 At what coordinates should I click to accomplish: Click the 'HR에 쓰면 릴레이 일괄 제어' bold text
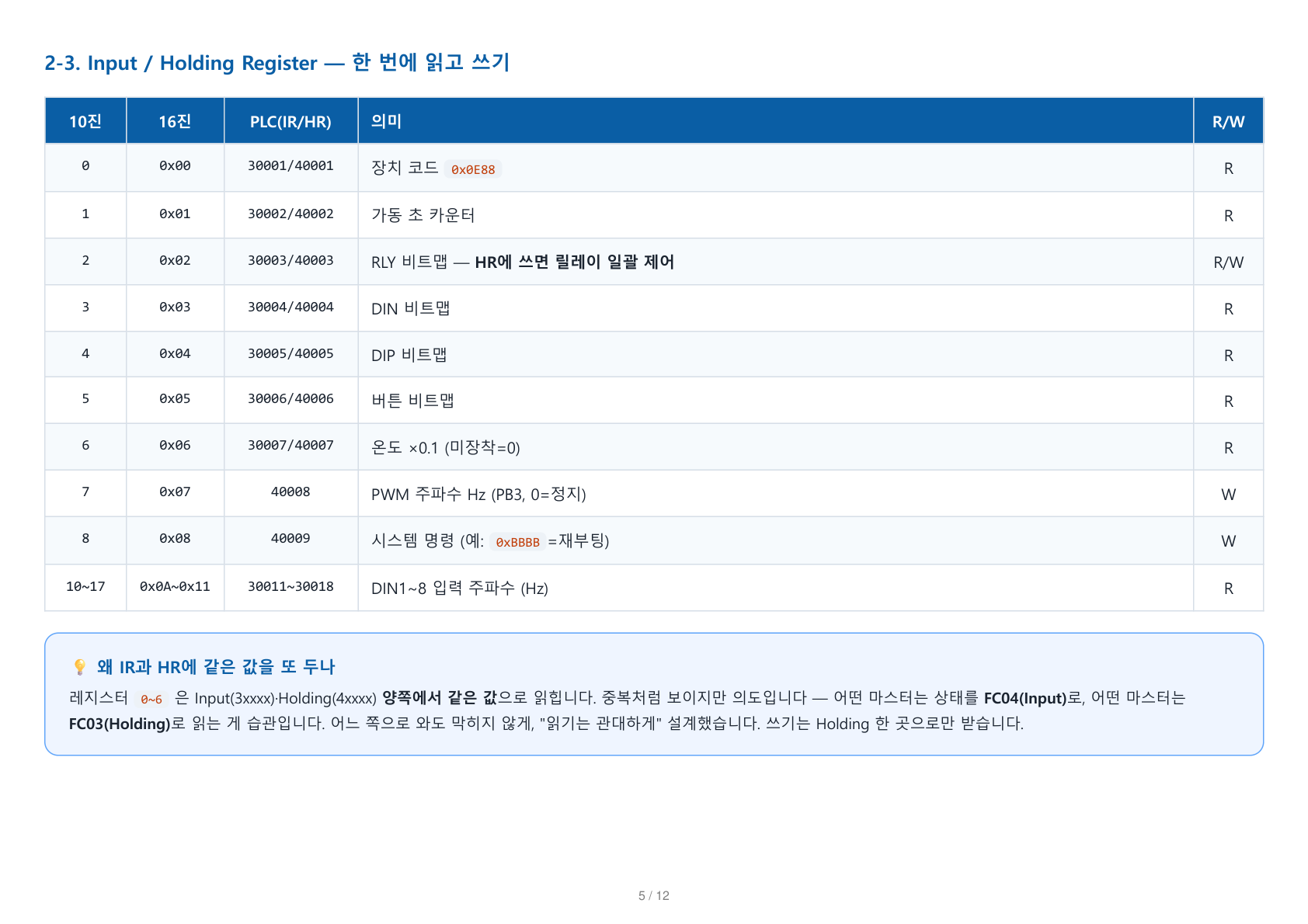[x=575, y=262]
